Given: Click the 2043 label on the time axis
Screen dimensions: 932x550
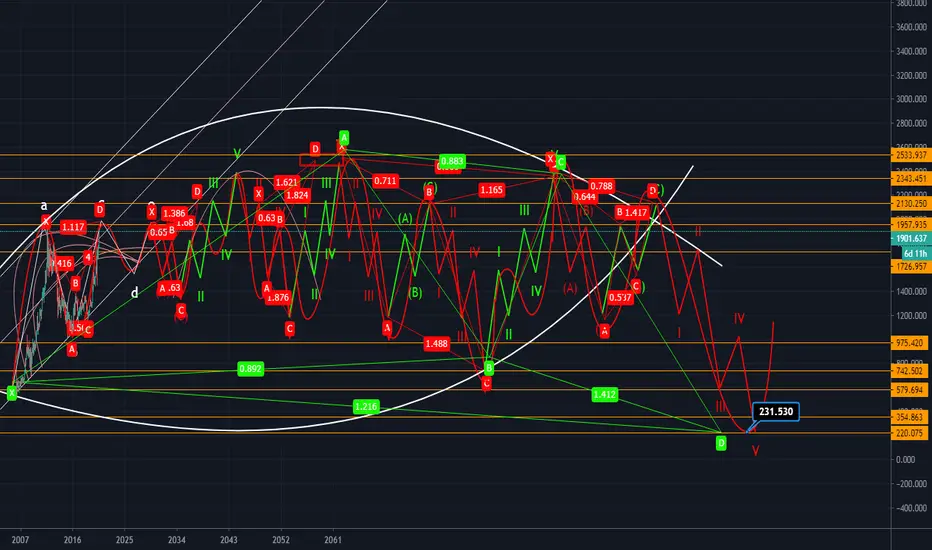Looking at the screenshot, I should [229, 540].
